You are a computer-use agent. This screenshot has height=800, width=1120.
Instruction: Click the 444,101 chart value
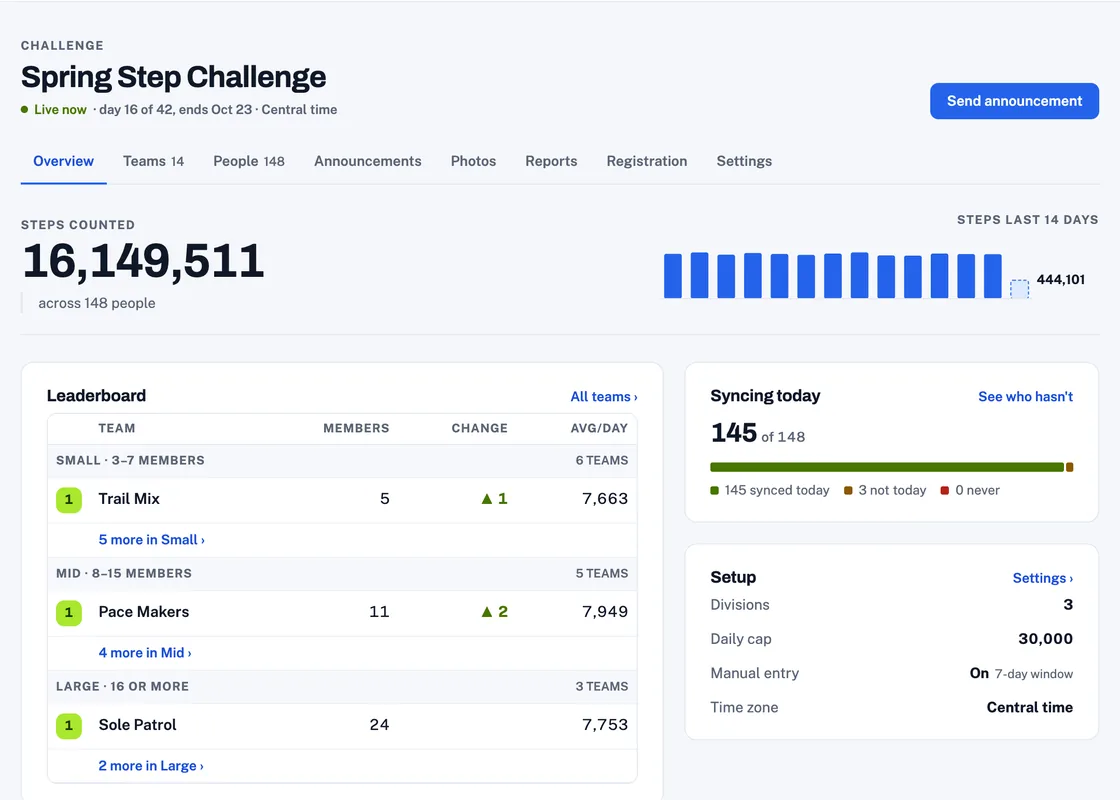click(x=1060, y=279)
